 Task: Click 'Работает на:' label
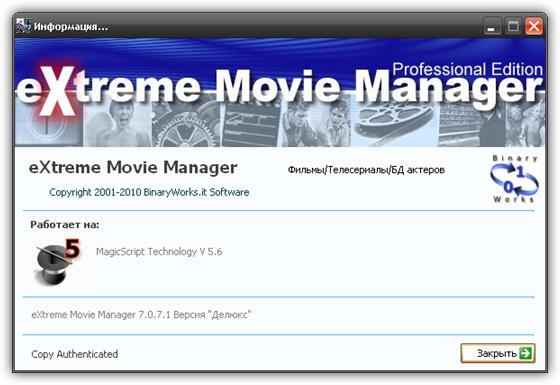(65, 225)
